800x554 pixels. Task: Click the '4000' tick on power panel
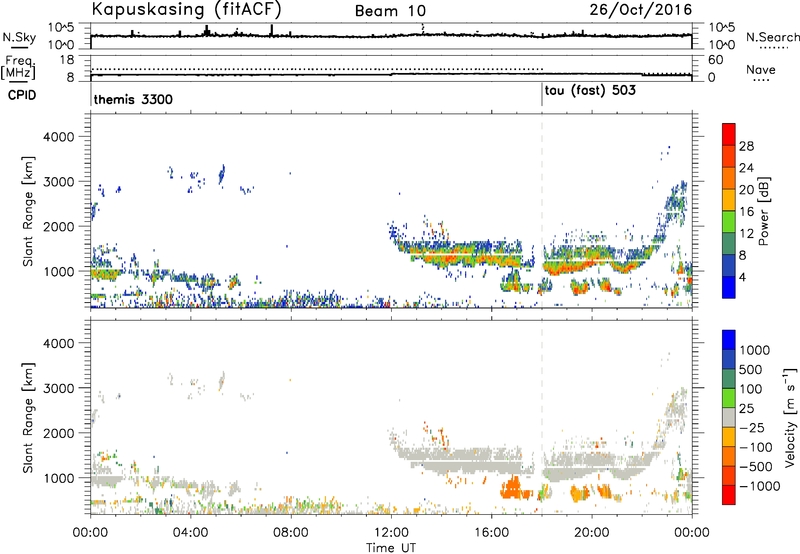[58, 137]
